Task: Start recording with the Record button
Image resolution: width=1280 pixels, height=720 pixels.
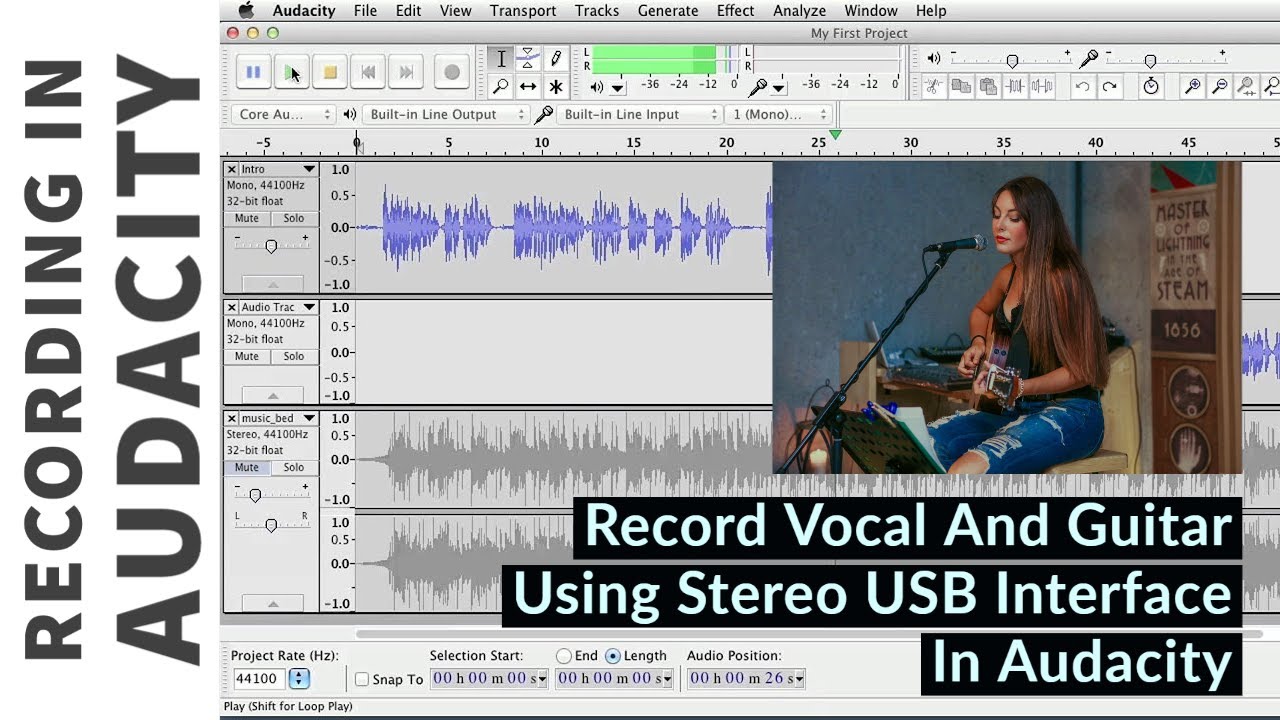Action: pyautogui.click(x=451, y=72)
